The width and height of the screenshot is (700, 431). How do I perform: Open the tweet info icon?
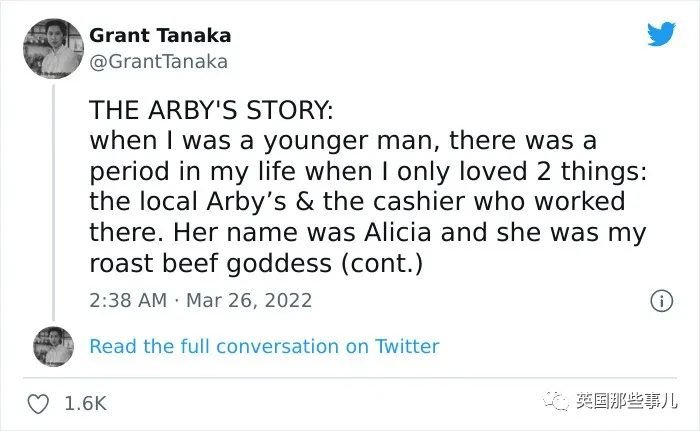[x=660, y=300]
